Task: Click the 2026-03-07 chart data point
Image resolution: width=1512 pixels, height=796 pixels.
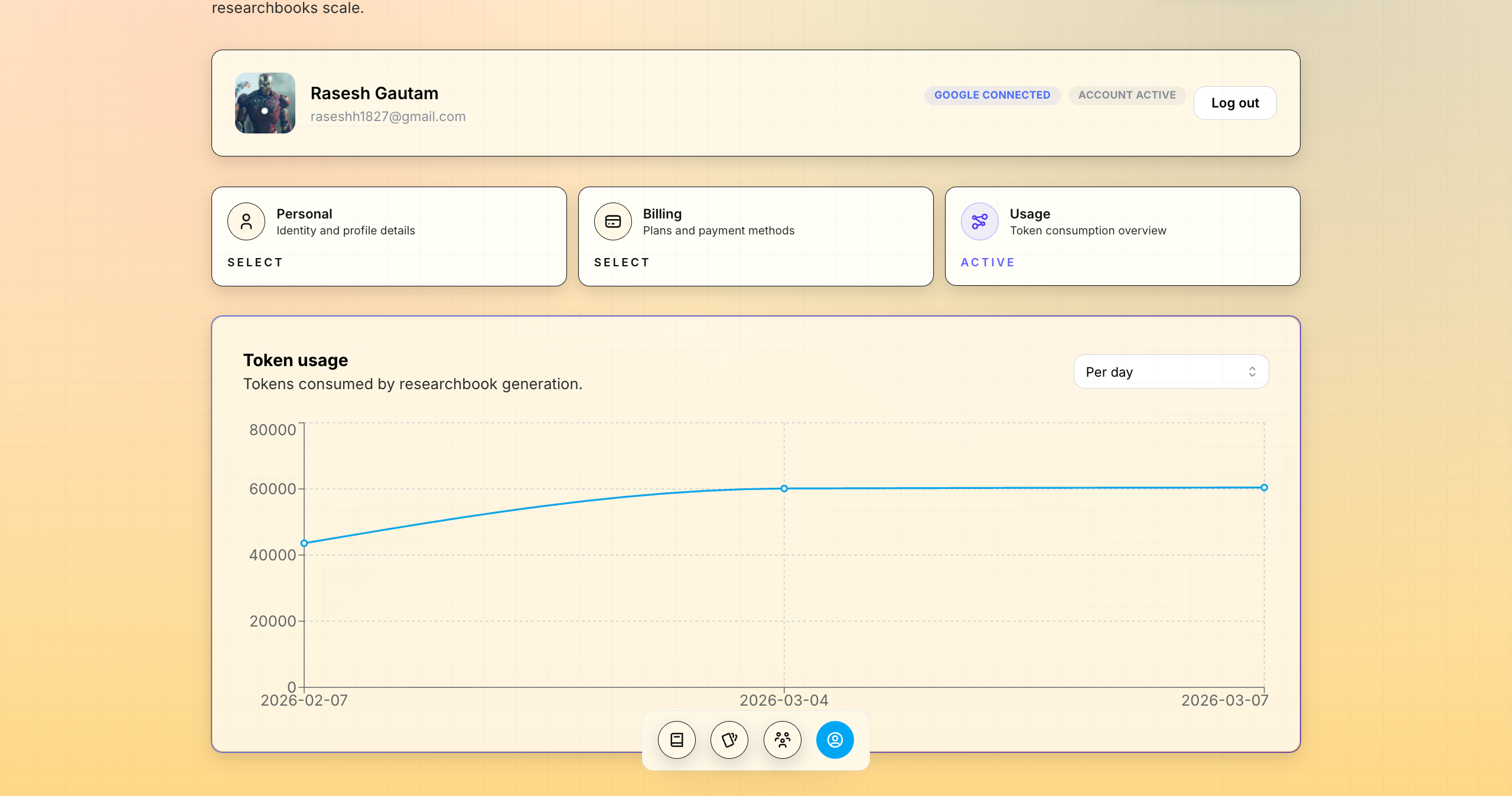Action: click(1264, 488)
